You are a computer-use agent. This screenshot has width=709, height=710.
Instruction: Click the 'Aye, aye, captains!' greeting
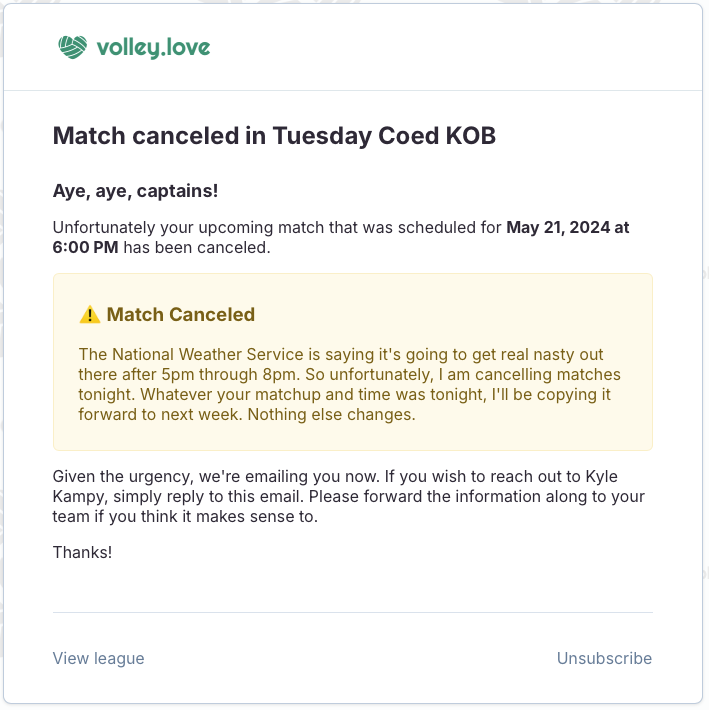(135, 190)
